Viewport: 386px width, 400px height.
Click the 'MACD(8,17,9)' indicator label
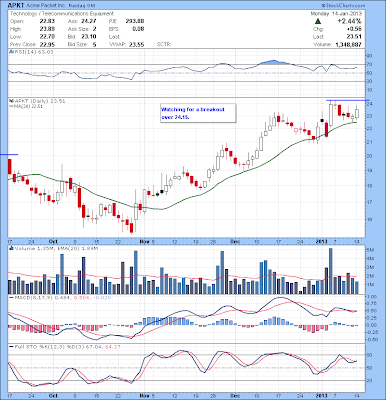tap(33, 298)
